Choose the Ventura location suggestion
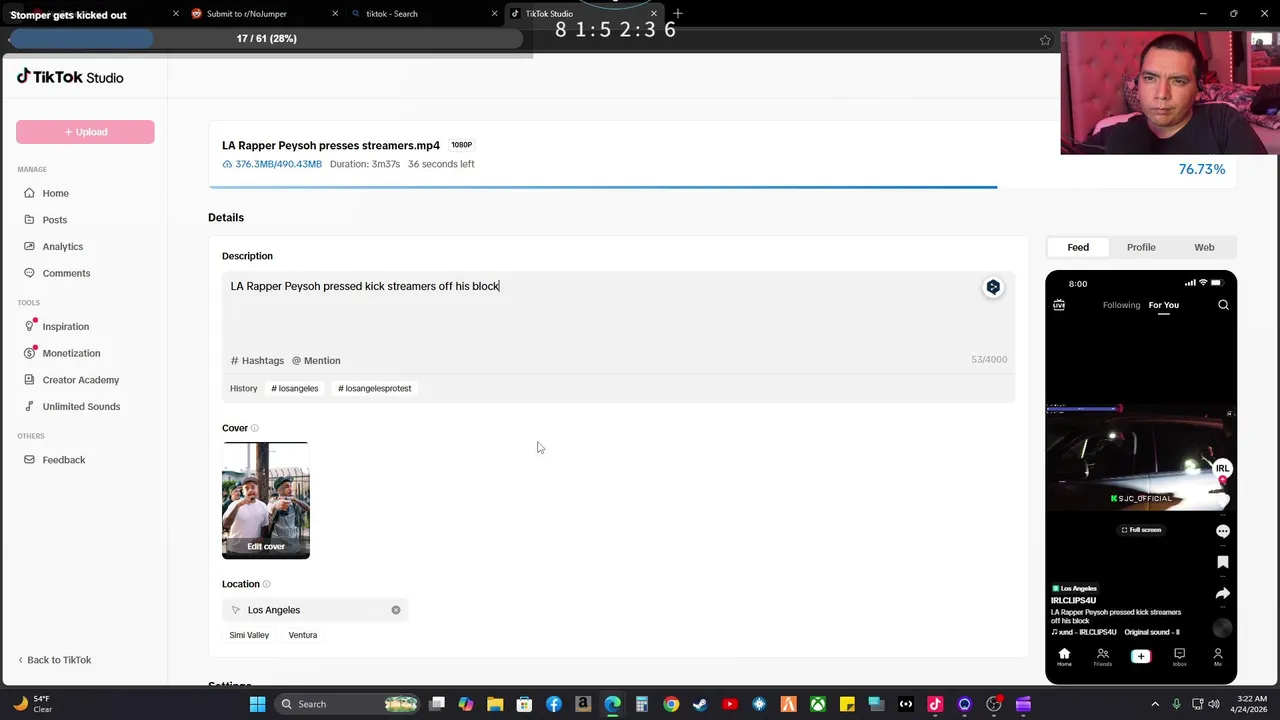The height and width of the screenshot is (720, 1280). [x=303, y=635]
